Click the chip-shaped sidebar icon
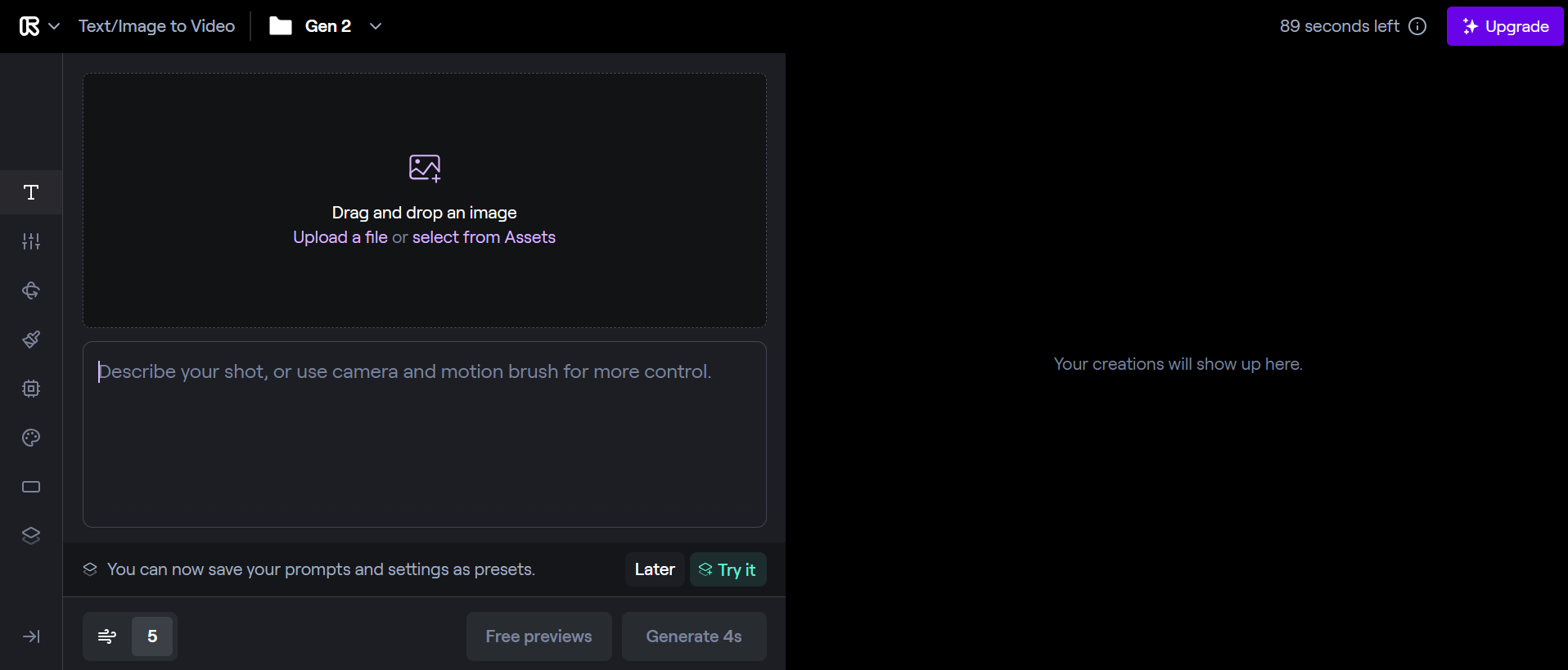The image size is (1568, 670). (31, 389)
